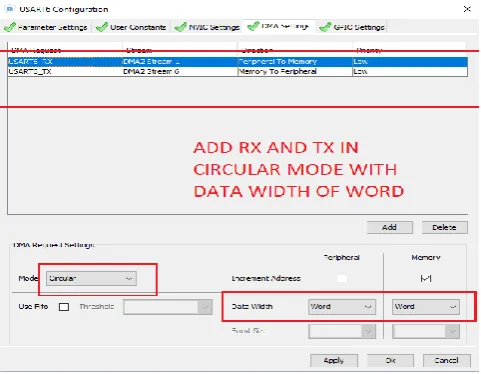Click green checkmark icon on User Constants tab
This screenshot has width=481, height=374.
[101, 27]
